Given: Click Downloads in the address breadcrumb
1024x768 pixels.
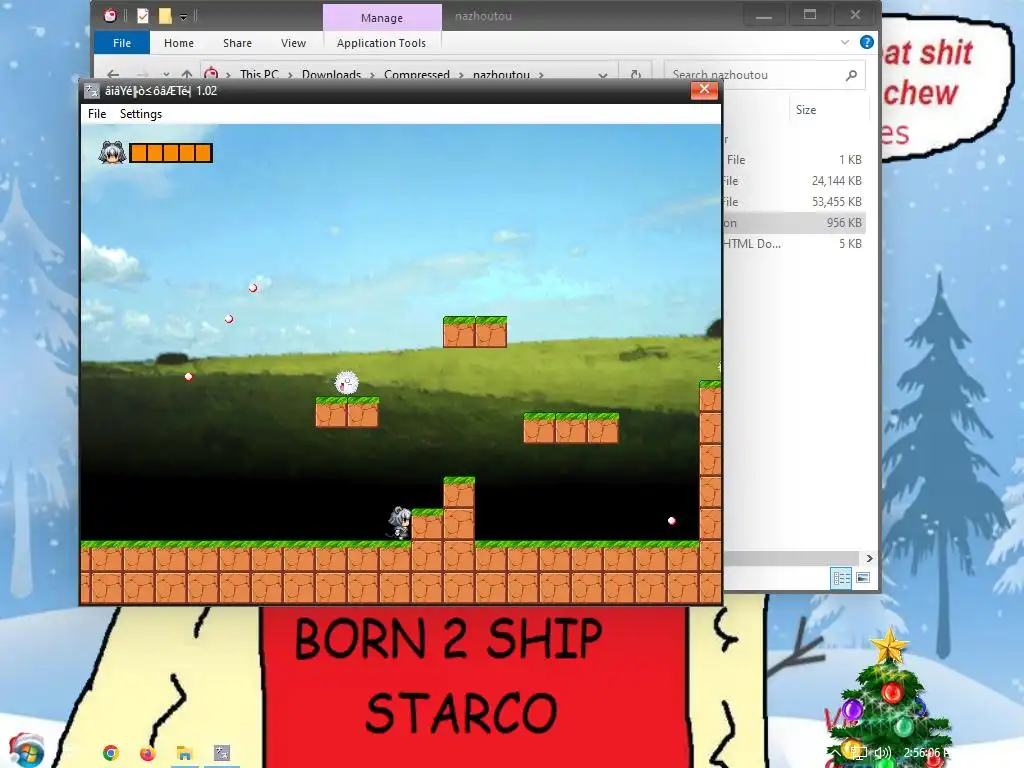Looking at the screenshot, I should point(331,74).
